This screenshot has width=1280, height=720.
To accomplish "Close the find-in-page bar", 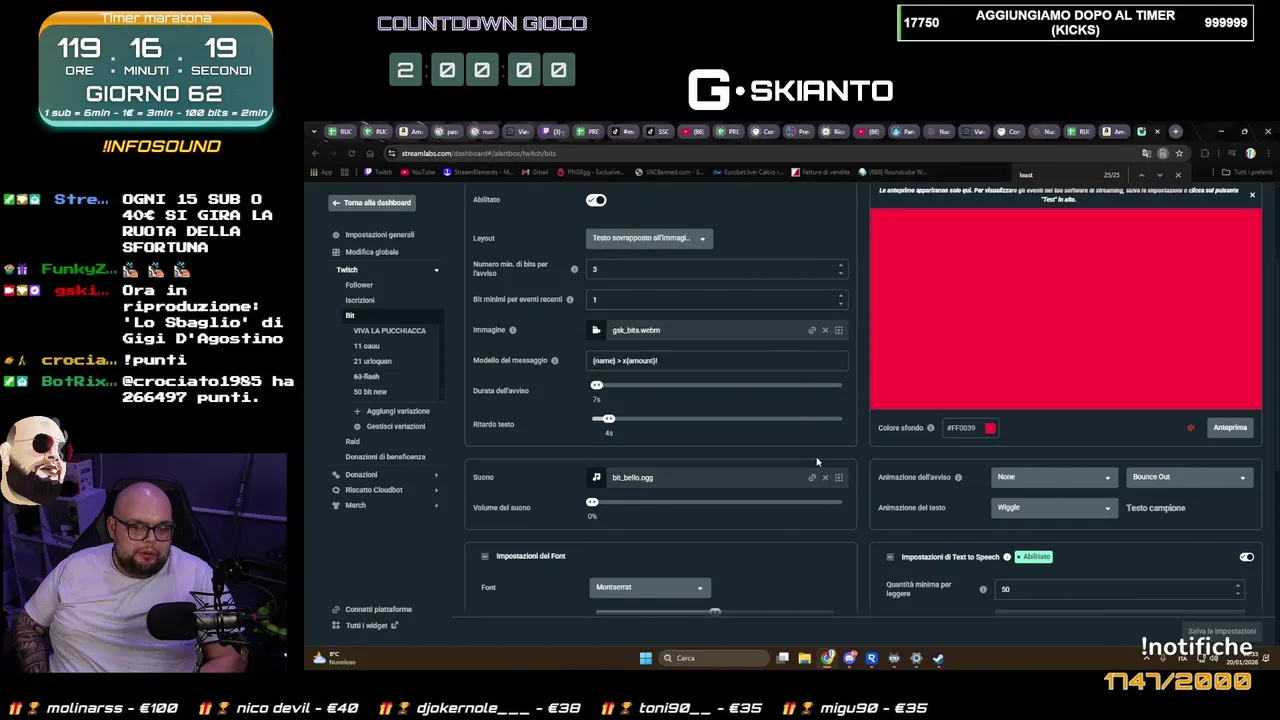I will pos(1178,175).
